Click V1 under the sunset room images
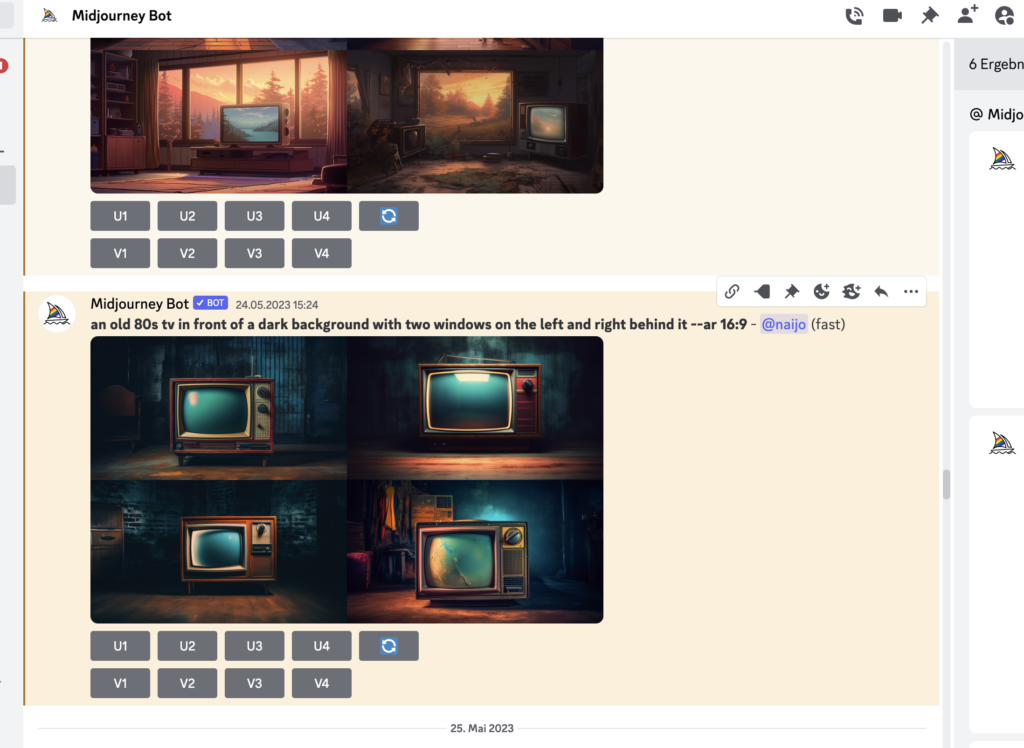 tap(120, 253)
